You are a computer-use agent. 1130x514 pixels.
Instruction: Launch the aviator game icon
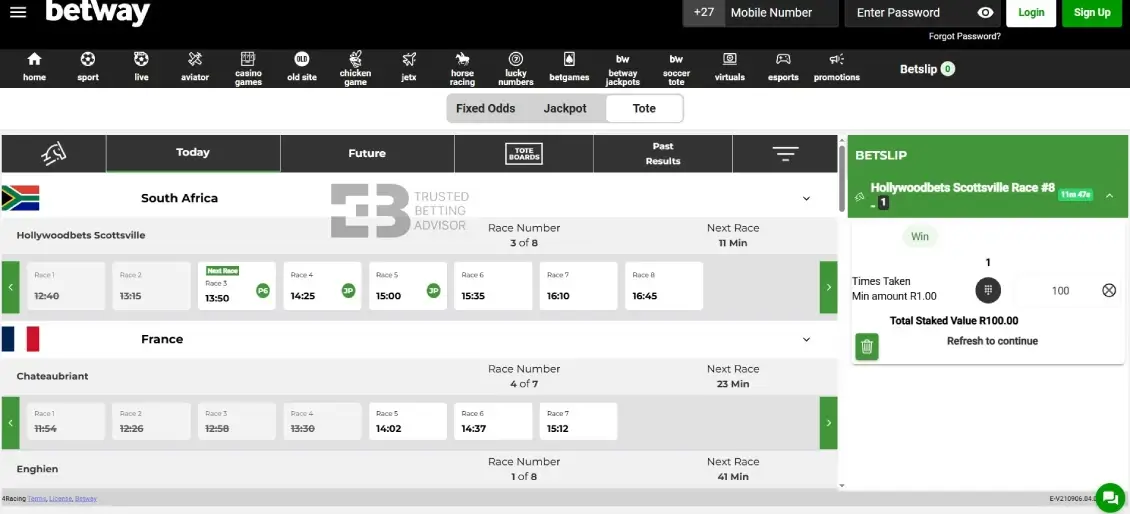click(x=195, y=59)
